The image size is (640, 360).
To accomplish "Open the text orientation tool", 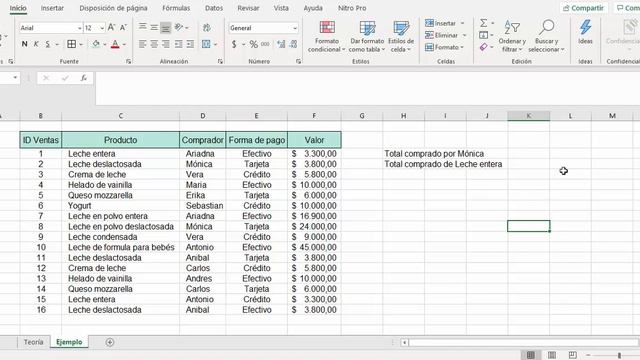I will click(x=179, y=27).
